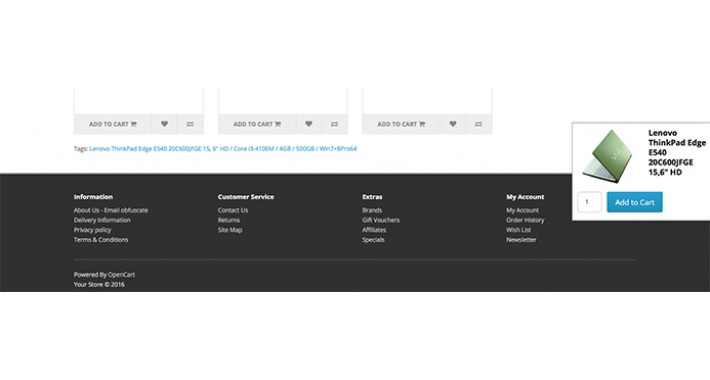Click the second product's wishlist heart icon

(x=308, y=124)
